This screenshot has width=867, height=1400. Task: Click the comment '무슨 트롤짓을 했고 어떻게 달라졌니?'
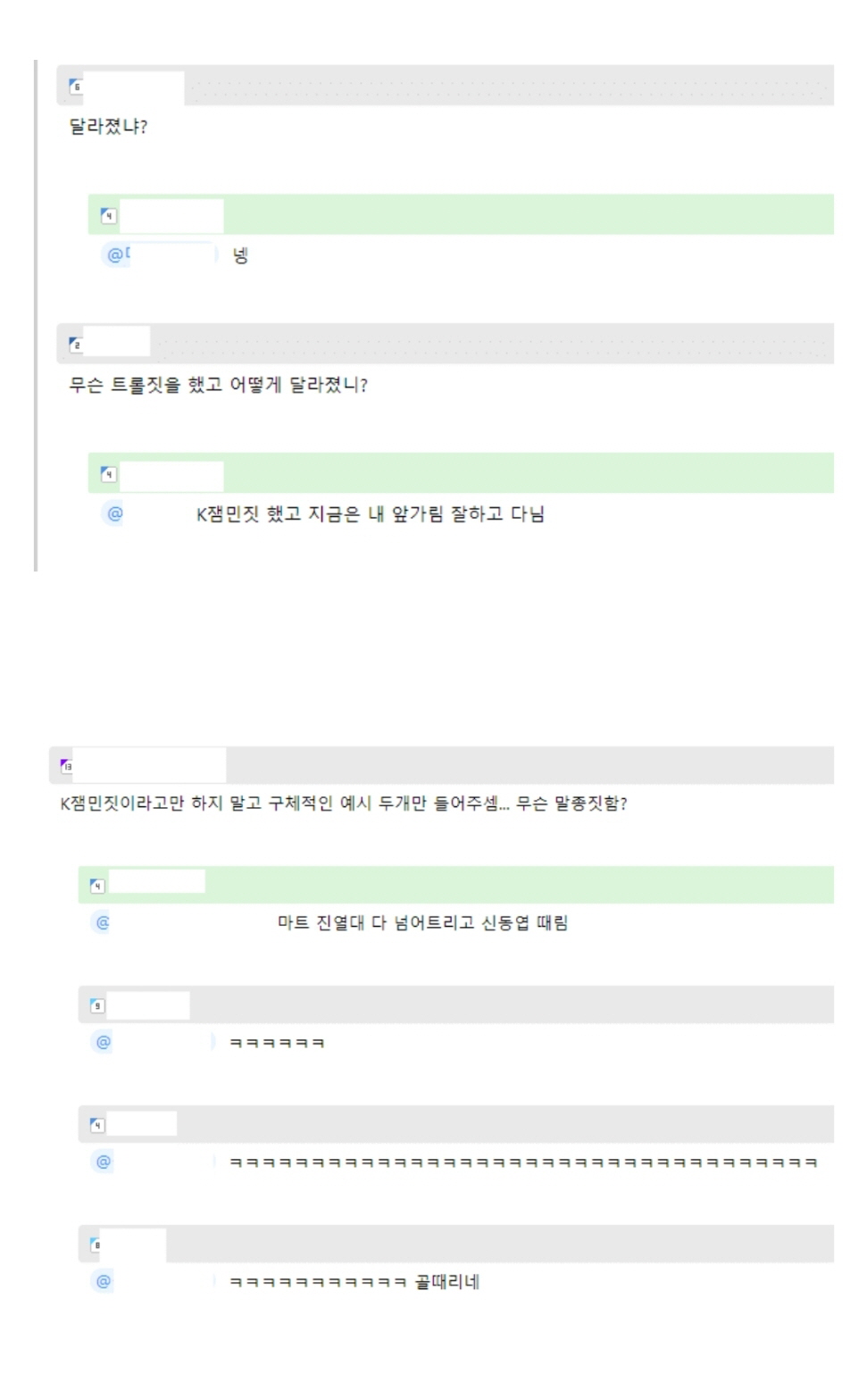click(x=218, y=386)
